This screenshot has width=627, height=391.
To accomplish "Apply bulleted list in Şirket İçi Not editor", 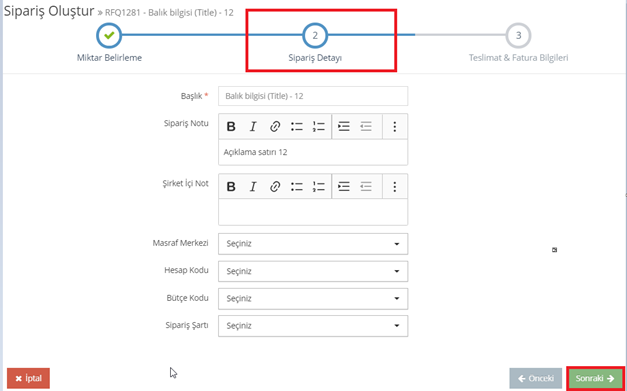I will [x=296, y=186].
